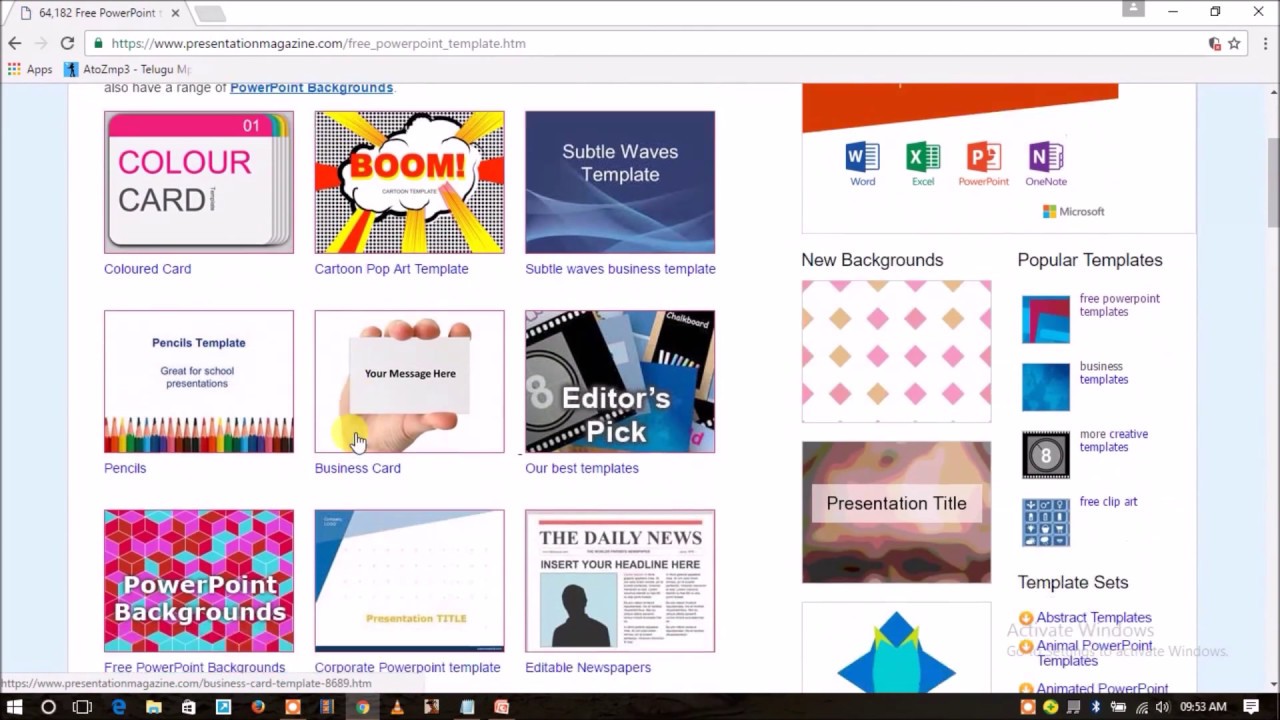Open Cortana search from the taskbar
Image resolution: width=1280 pixels, height=720 pixels.
pyautogui.click(x=48, y=706)
